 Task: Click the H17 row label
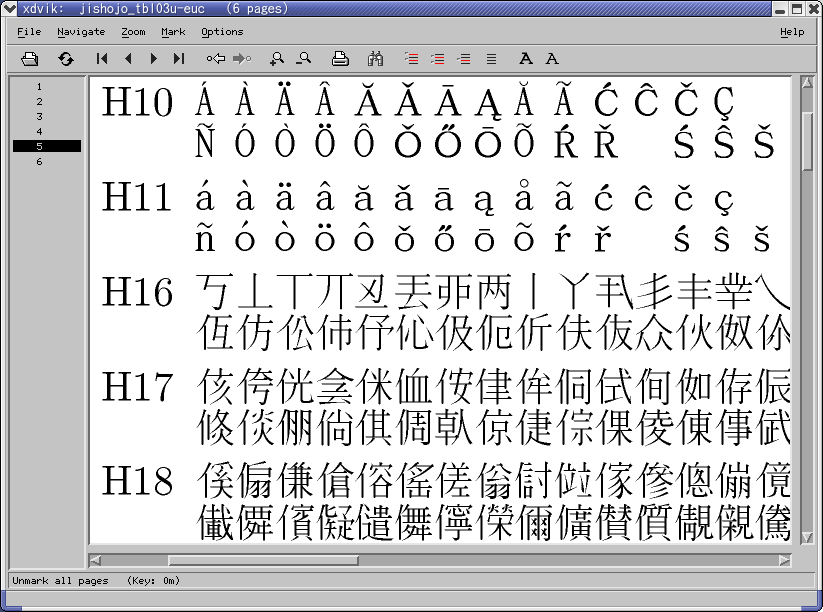click(x=137, y=387)
